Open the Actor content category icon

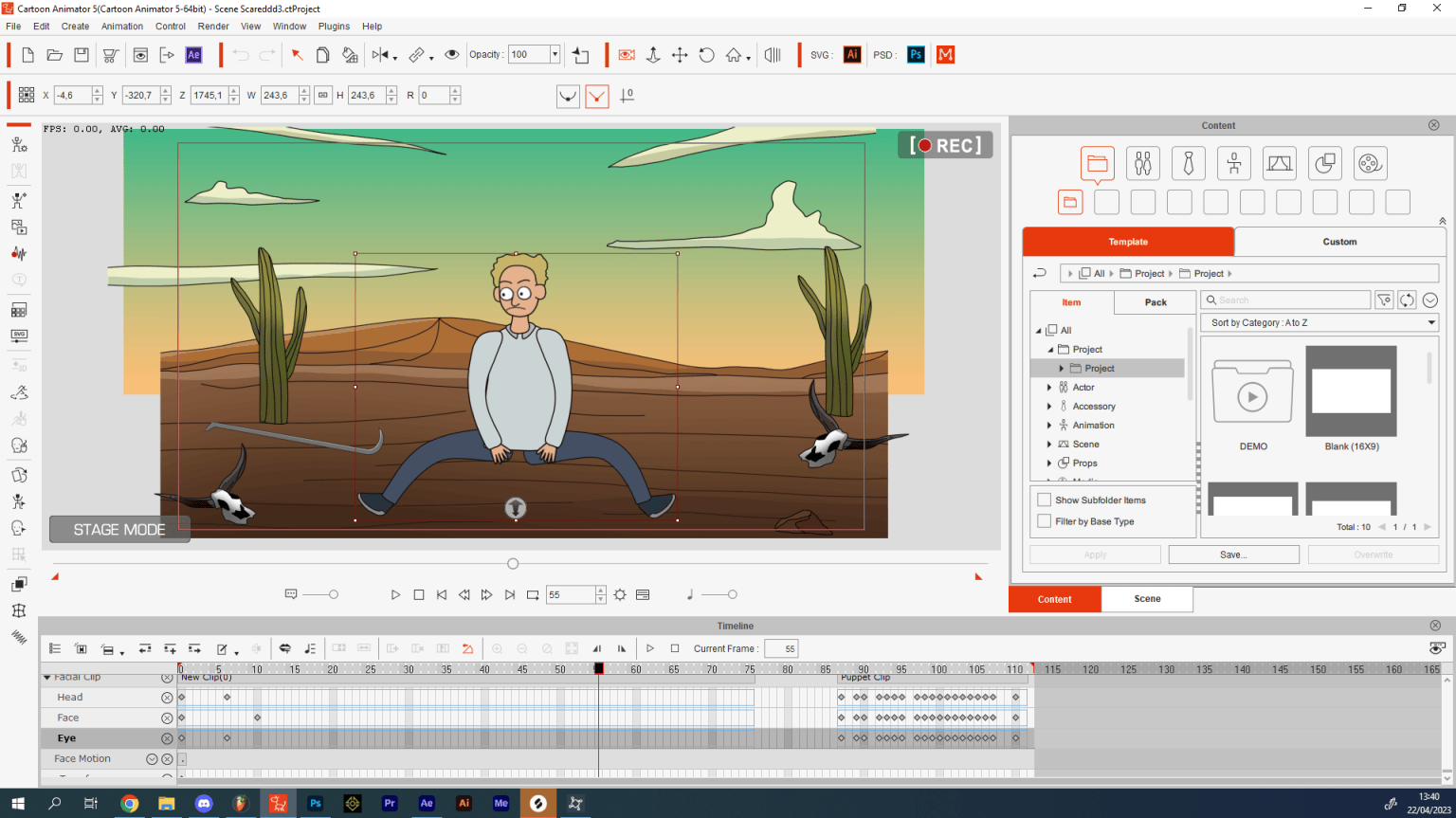click(x=1143, y=164)
